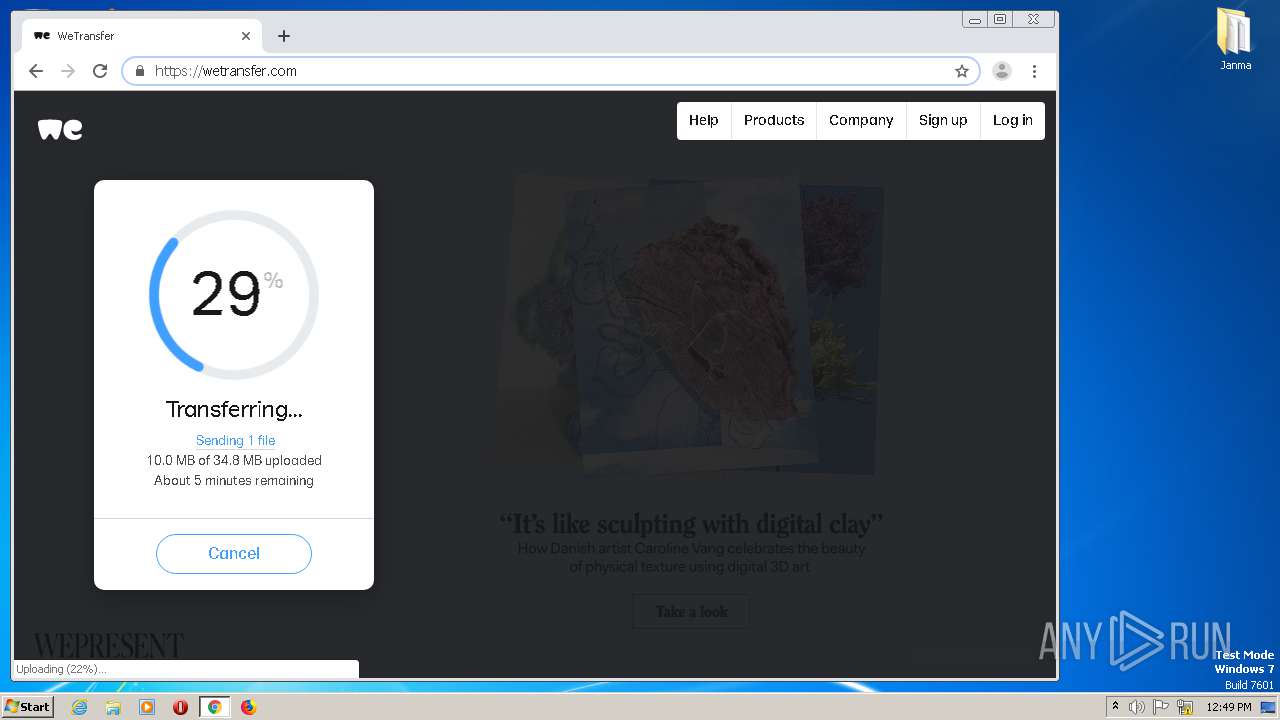Open Windows Explorer from taskbar
Screen dimensions: 1280x720
pos(113,707)
